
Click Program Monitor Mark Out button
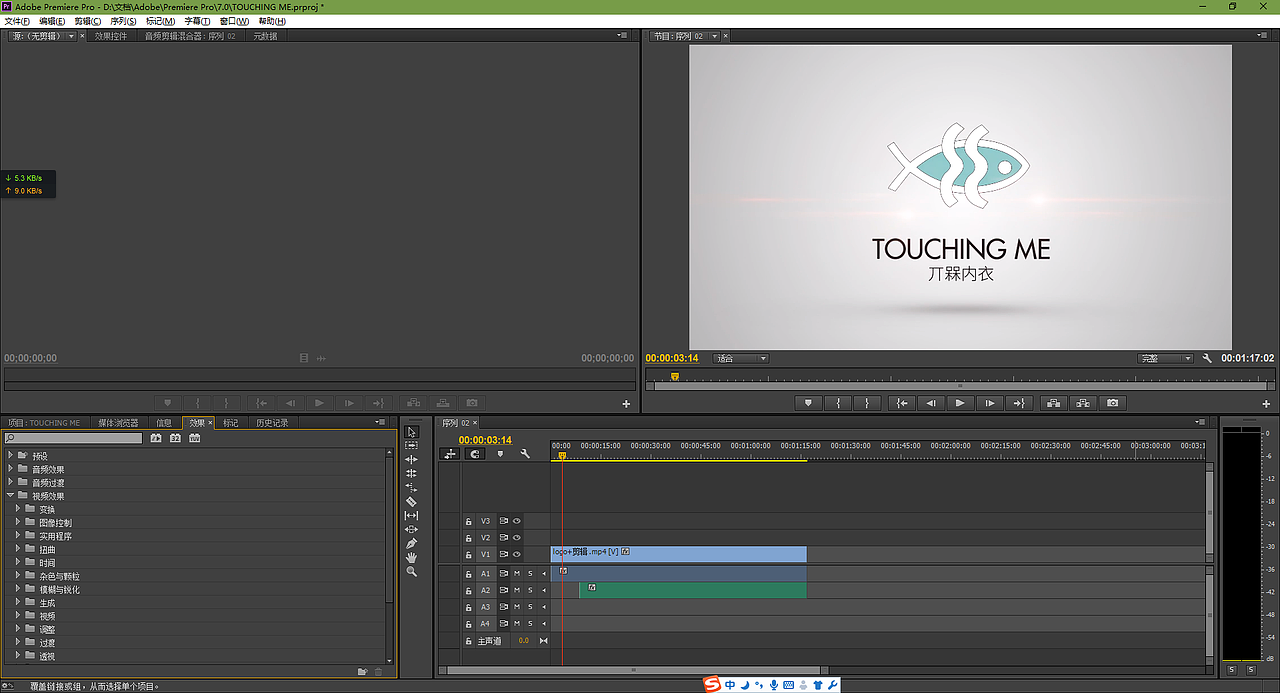coord(867,403)
